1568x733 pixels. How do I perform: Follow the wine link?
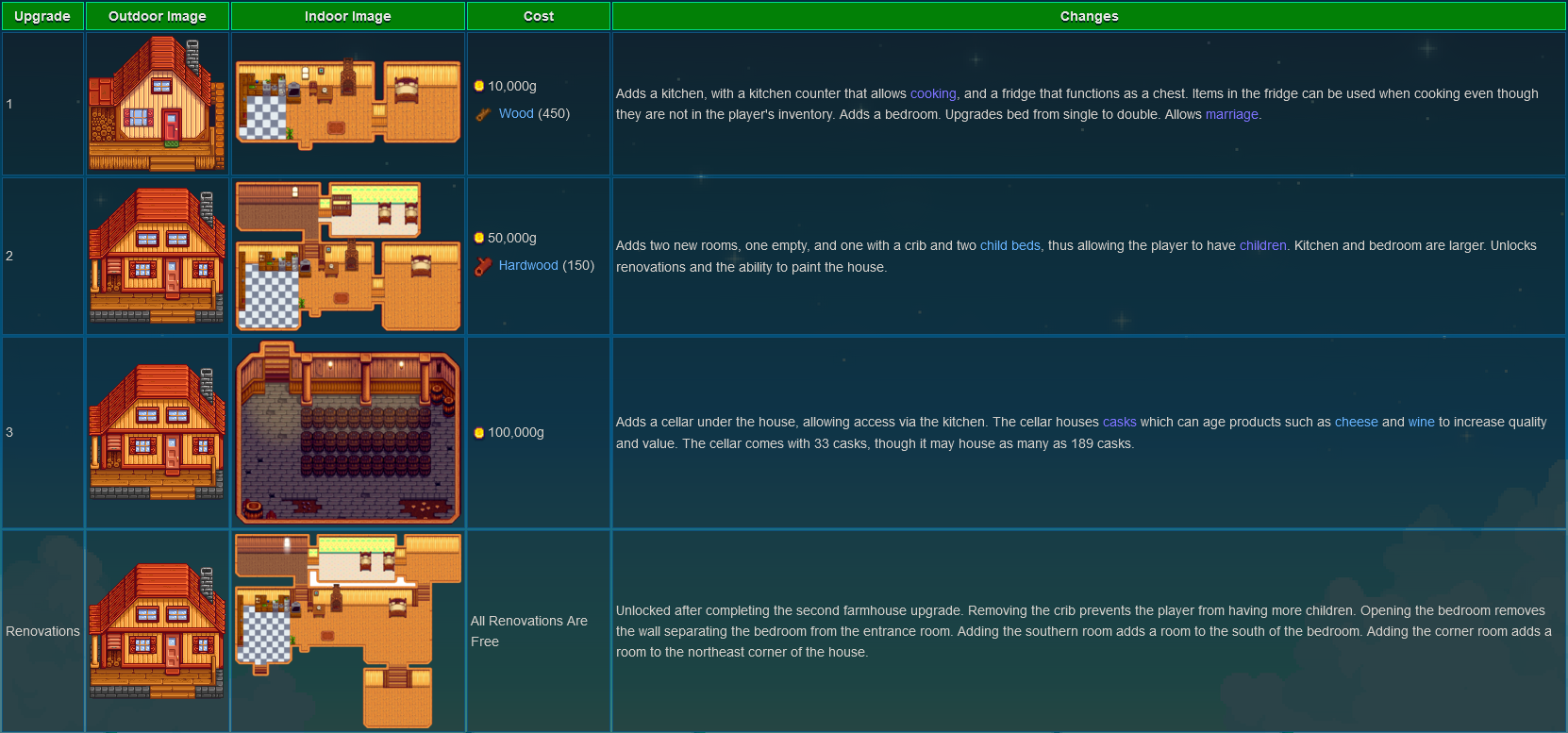pyautogui.click(x=1422, y=422)
